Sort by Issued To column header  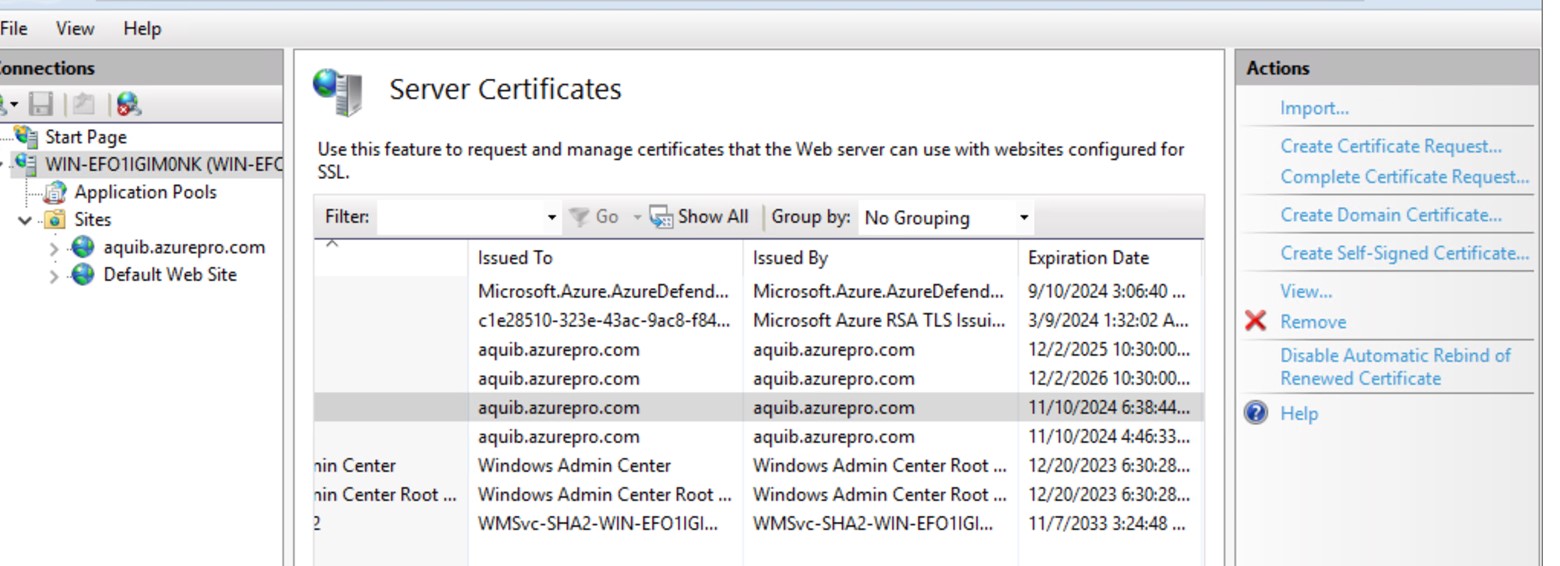[x=605, y=258]
